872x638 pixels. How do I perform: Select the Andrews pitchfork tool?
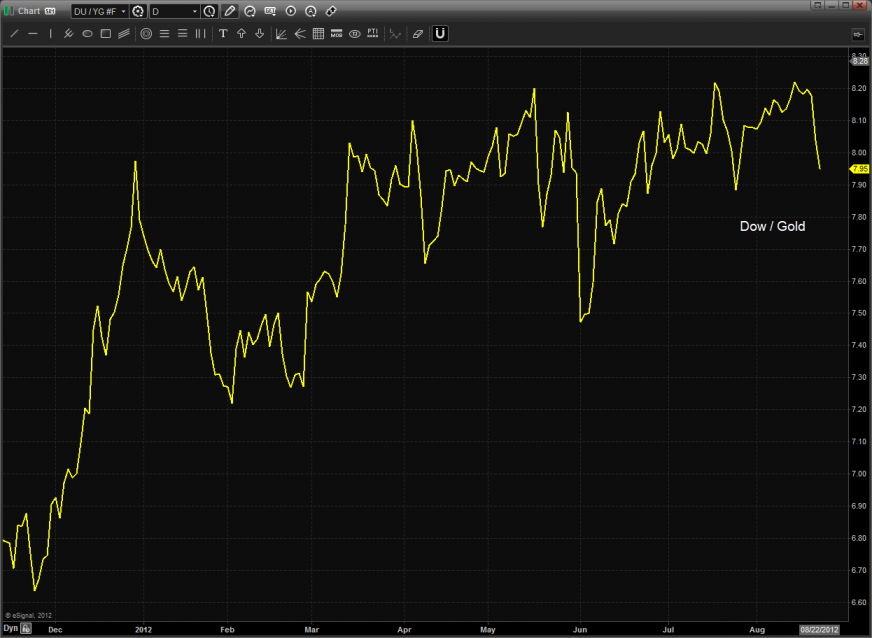pos(68,34)
